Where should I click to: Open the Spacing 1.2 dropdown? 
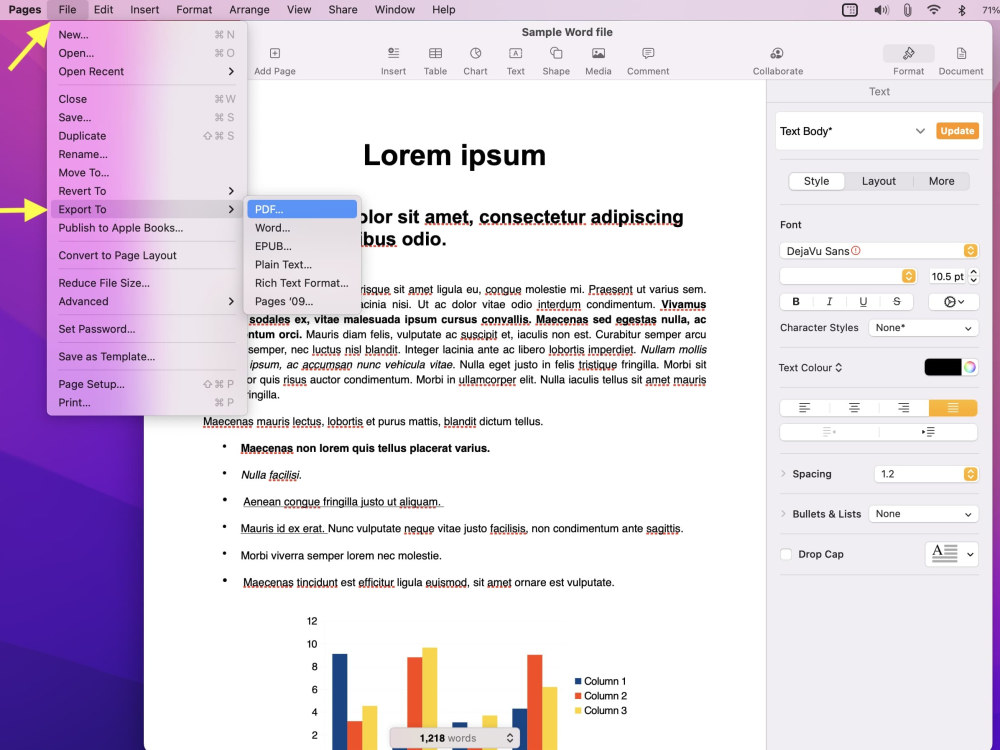click(926, 474)
